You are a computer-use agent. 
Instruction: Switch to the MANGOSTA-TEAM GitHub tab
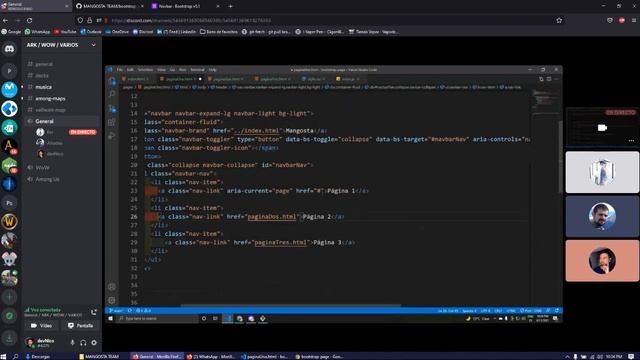[x=109, y=6]
